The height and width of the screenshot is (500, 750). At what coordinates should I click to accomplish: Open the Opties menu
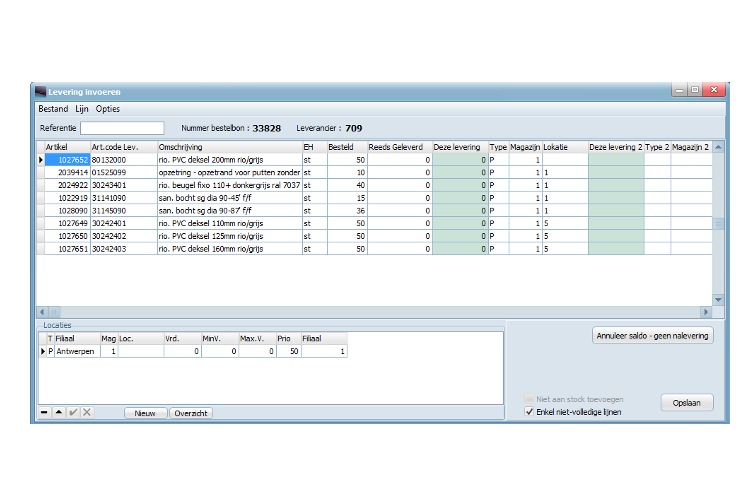tap(108, 109)
